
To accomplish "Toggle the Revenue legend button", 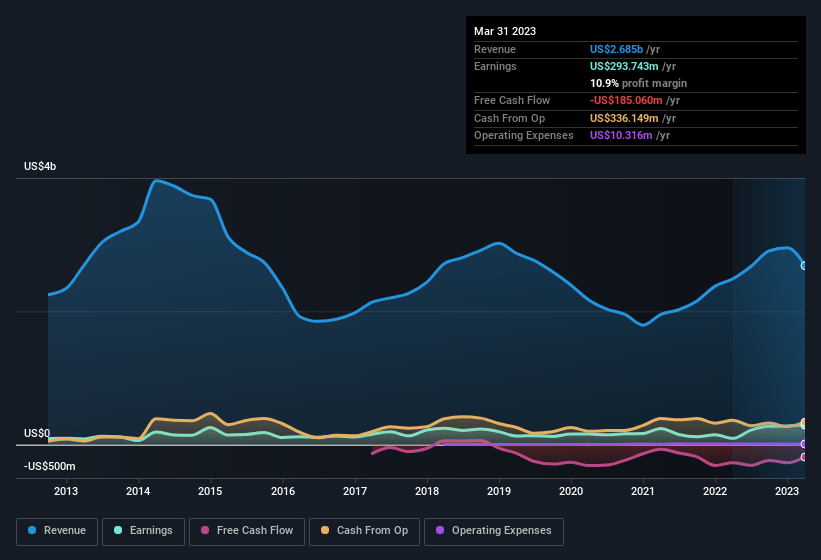I will 57,531.
